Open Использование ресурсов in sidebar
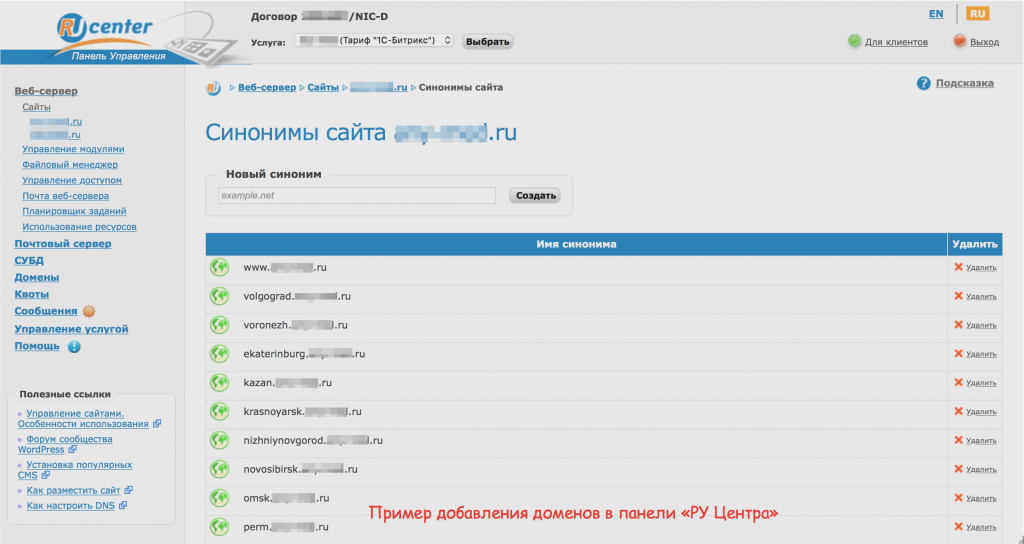 point(79,227)
